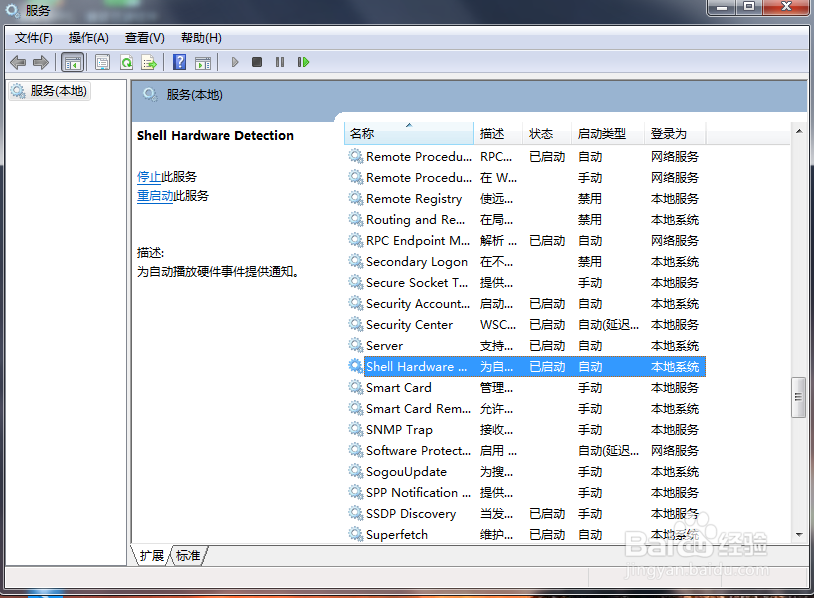Switch to the 标准 tab

[x=188, y=555]
